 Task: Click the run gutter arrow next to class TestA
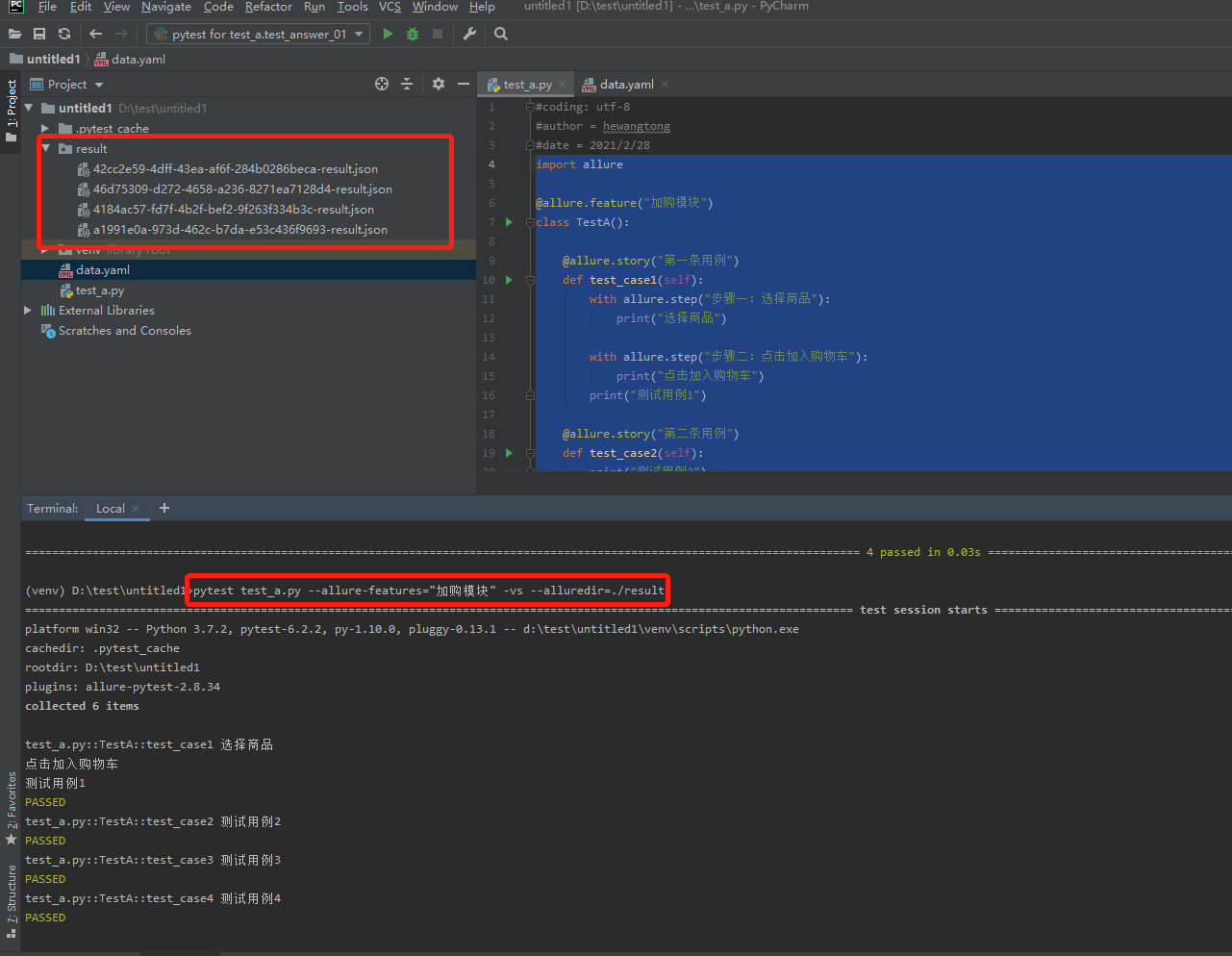coord(509,222)
